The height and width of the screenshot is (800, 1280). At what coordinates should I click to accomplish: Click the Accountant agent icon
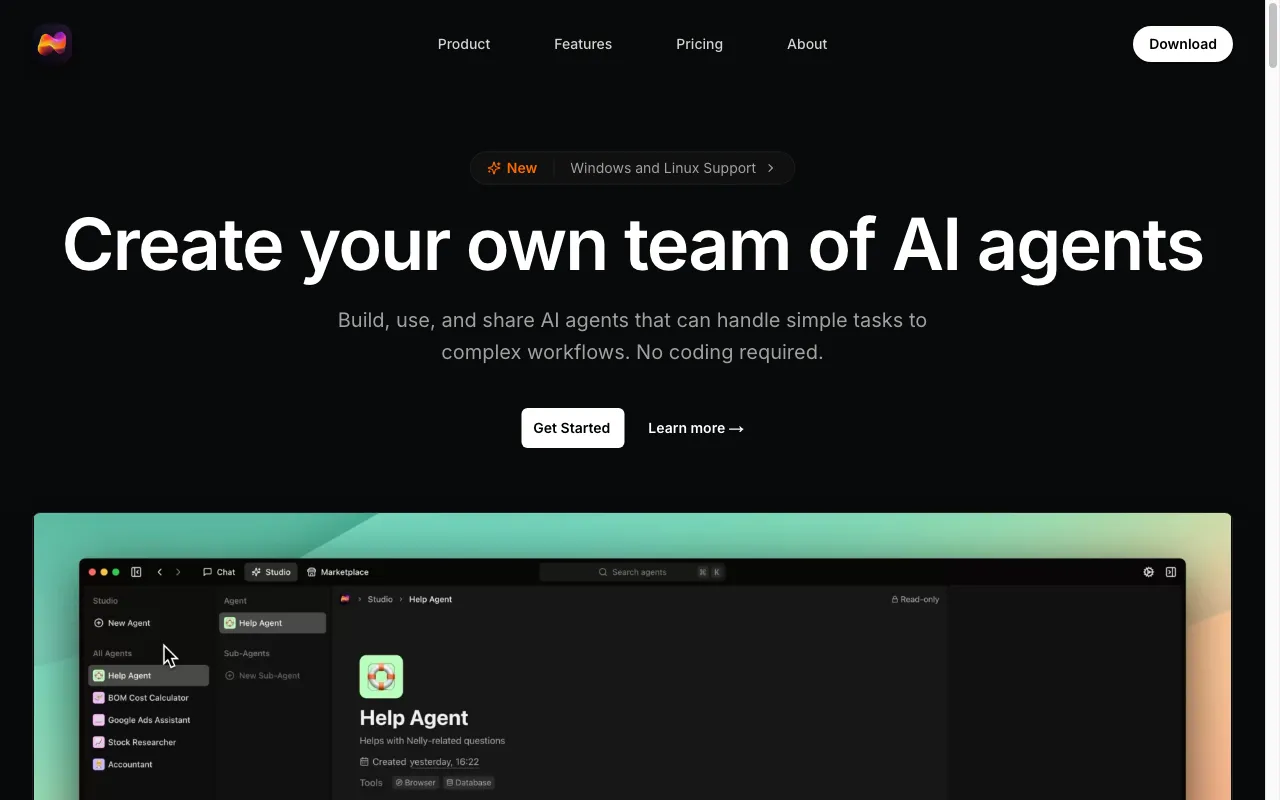pyautogui.click(x=99, y=764)
